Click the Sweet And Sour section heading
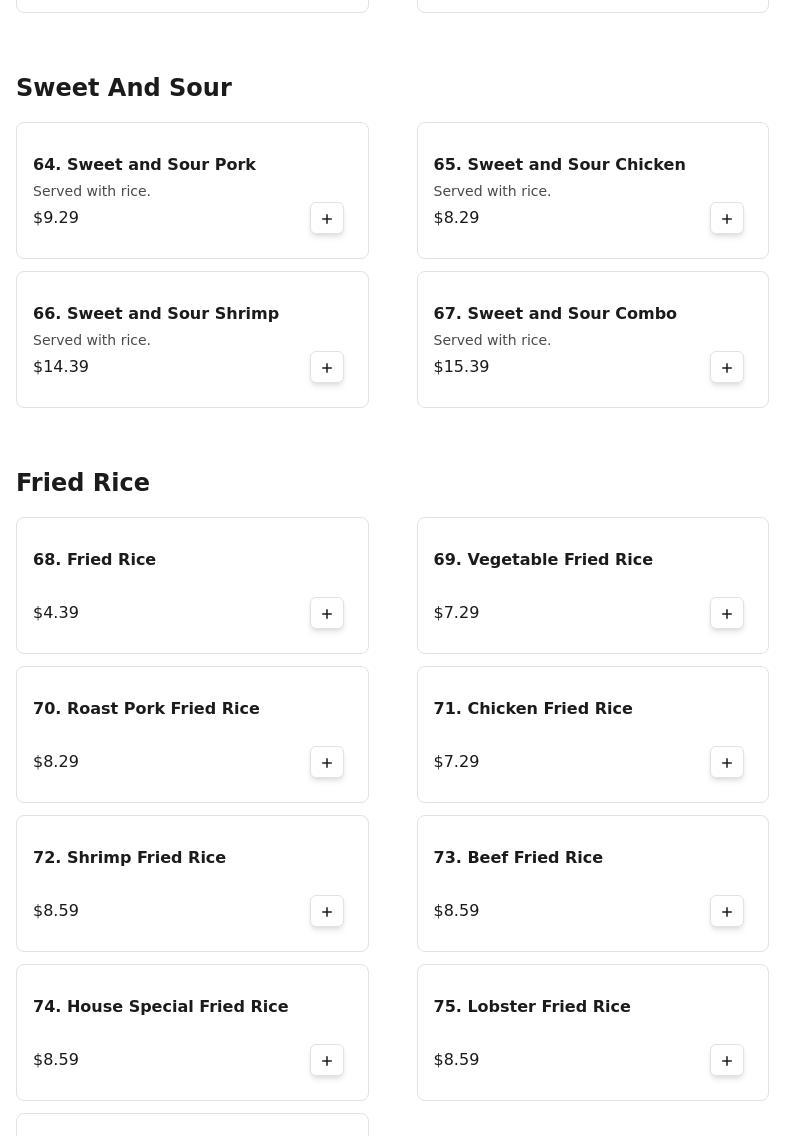785x1136 pixels. 124,88
